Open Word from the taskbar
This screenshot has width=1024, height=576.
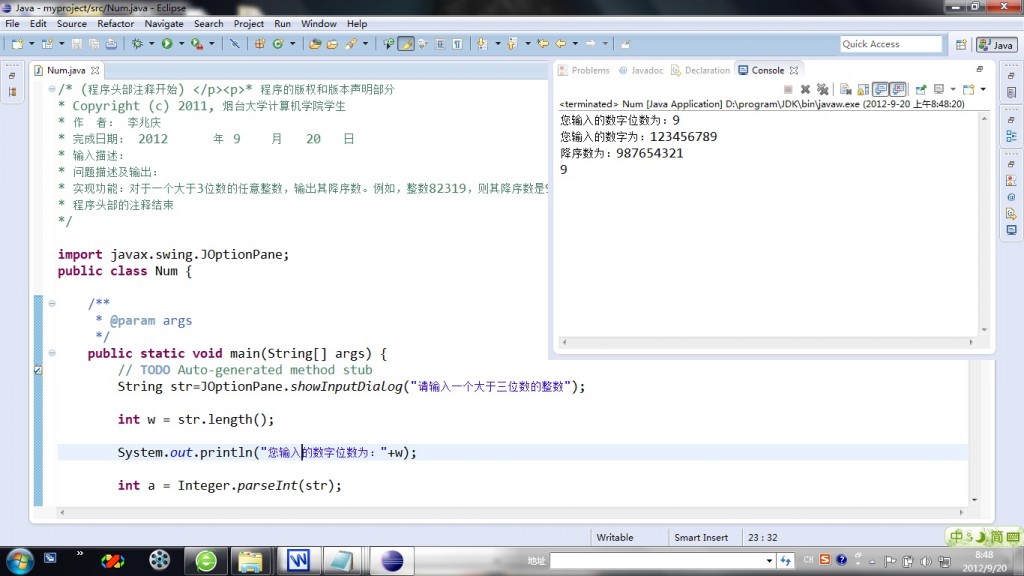(298, 561)
